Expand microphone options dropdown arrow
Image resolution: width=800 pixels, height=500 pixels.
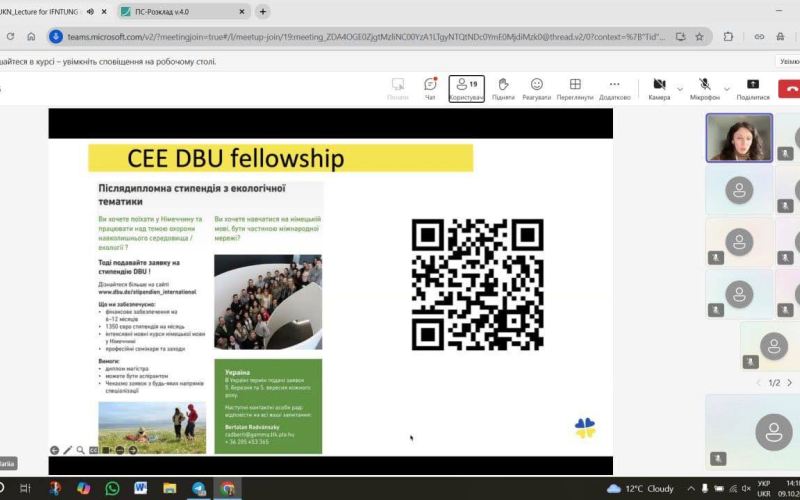(727, 88)
